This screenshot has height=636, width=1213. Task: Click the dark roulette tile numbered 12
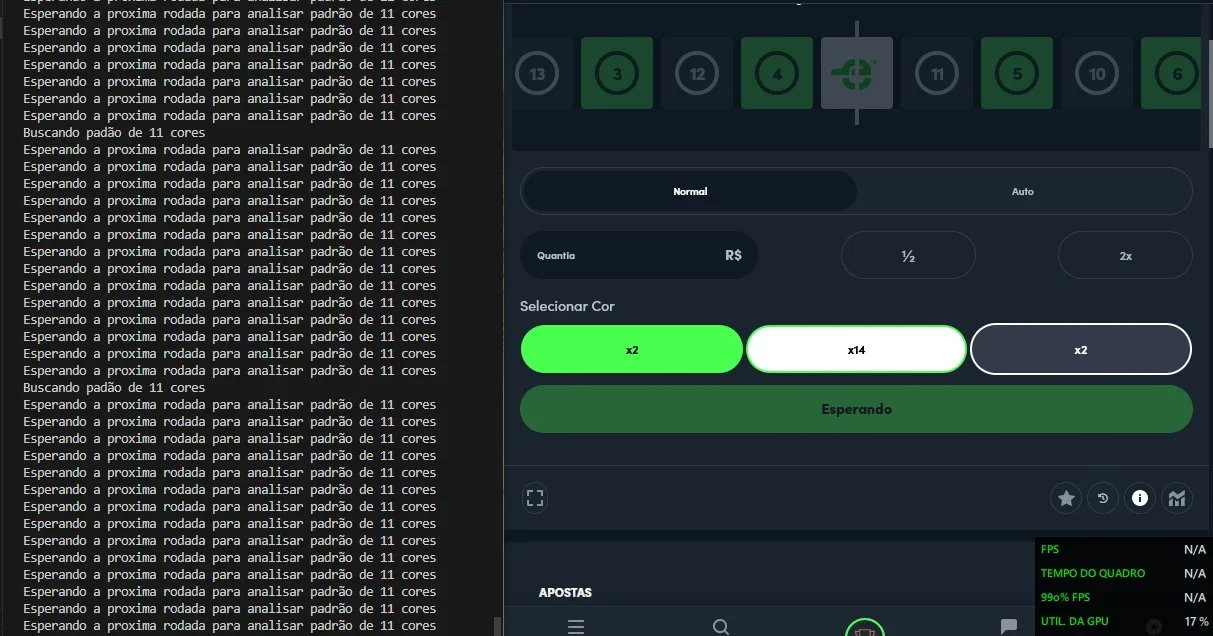[x=697, y=74]
